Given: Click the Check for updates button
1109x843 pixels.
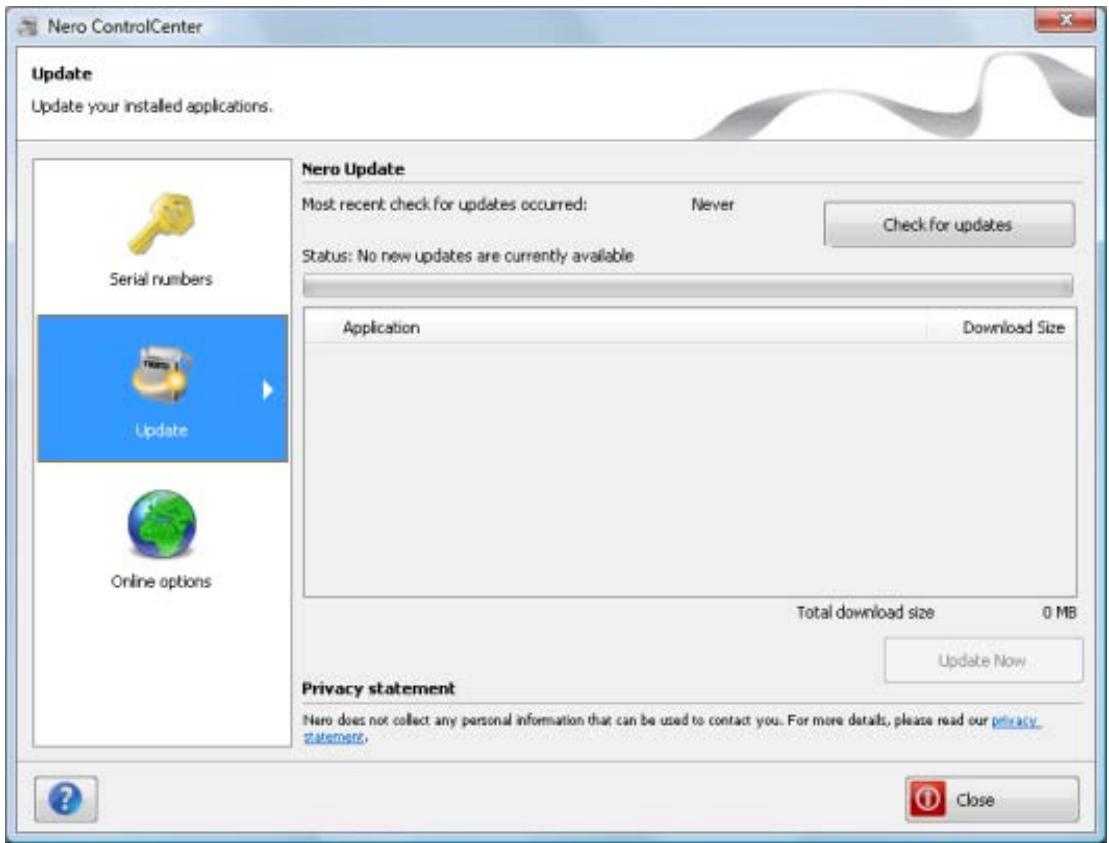Looking at the screenshot, I should pos(949,225).
